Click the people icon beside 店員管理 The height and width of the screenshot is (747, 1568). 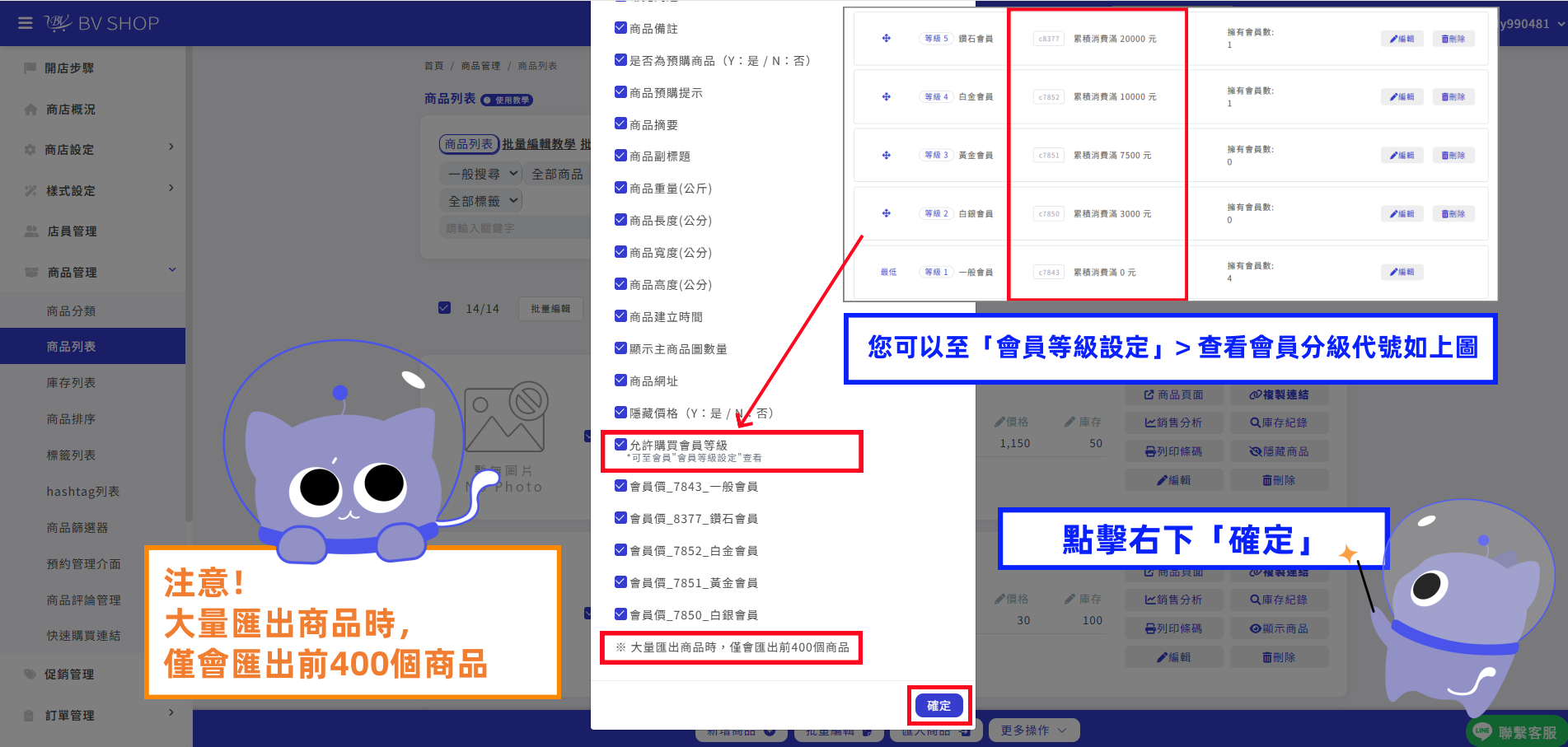click(x=31, y=231)
